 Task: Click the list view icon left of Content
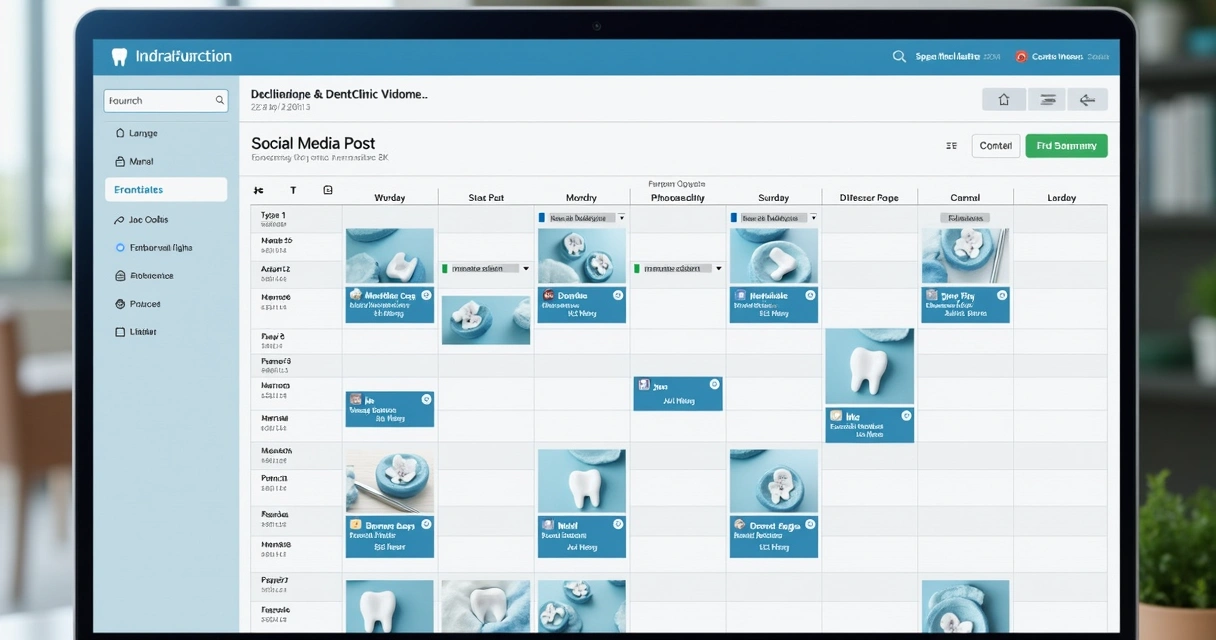coord(951,146)
